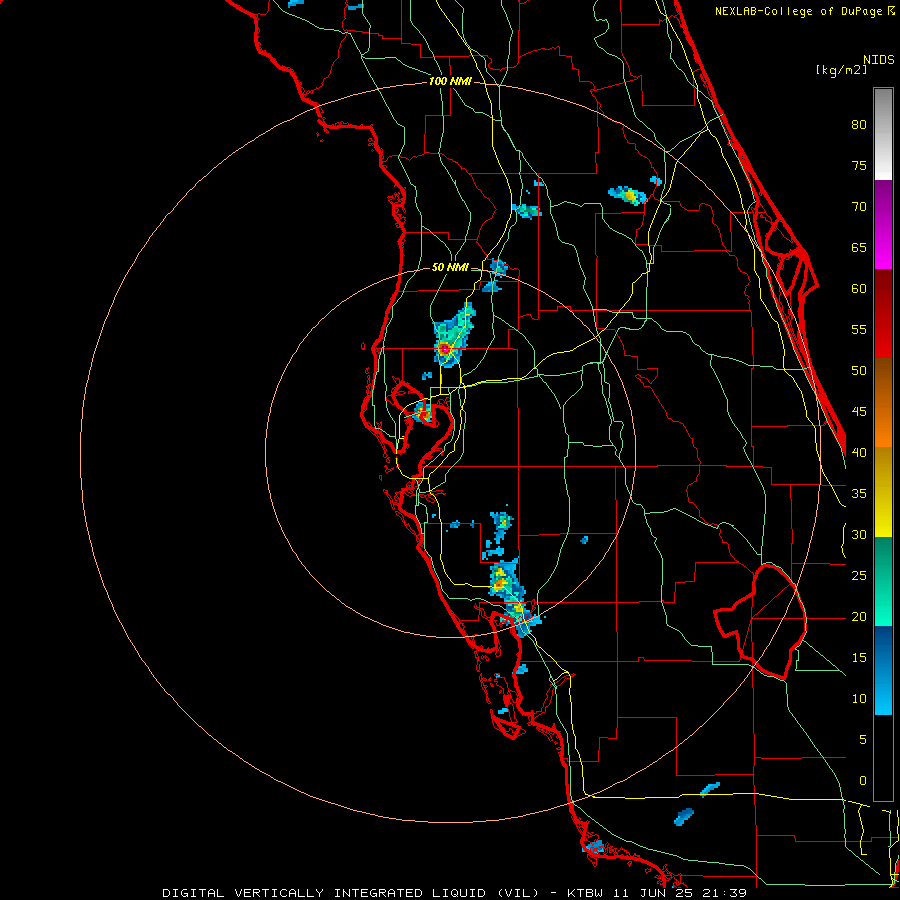Screen dimensions: 900x900
Task: Click the 11 JUN 25 21:39 timestamp
Action: 681,893
